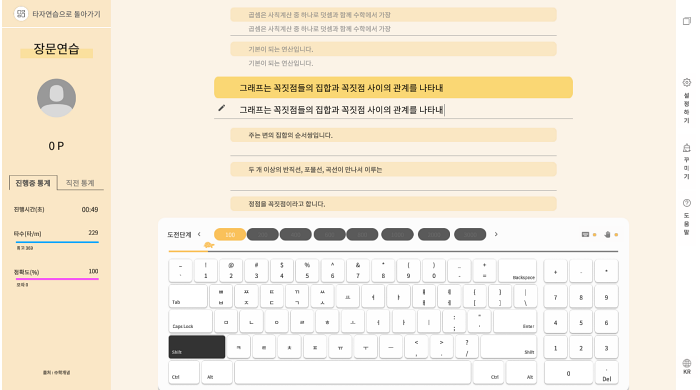Click the numpad 0 key
Viewport: 700px width, 390px height.
pos(568,373)
